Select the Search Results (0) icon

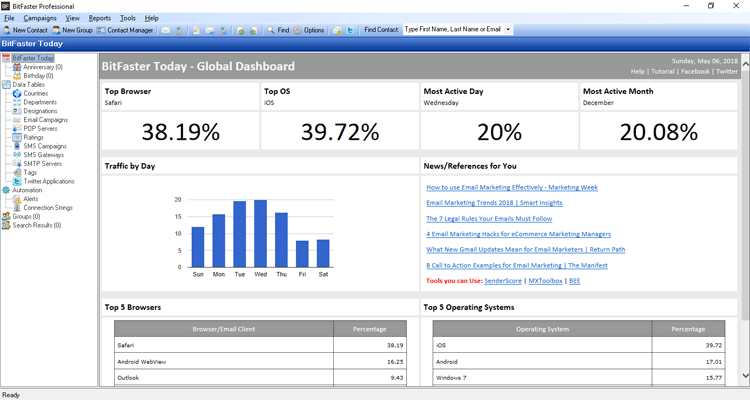[6, 225]
